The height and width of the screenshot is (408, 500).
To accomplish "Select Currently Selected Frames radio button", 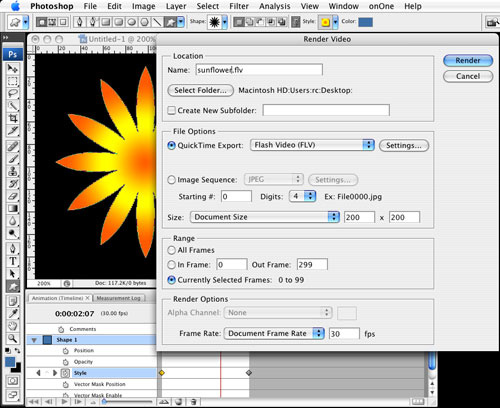I will pos(171,280).
